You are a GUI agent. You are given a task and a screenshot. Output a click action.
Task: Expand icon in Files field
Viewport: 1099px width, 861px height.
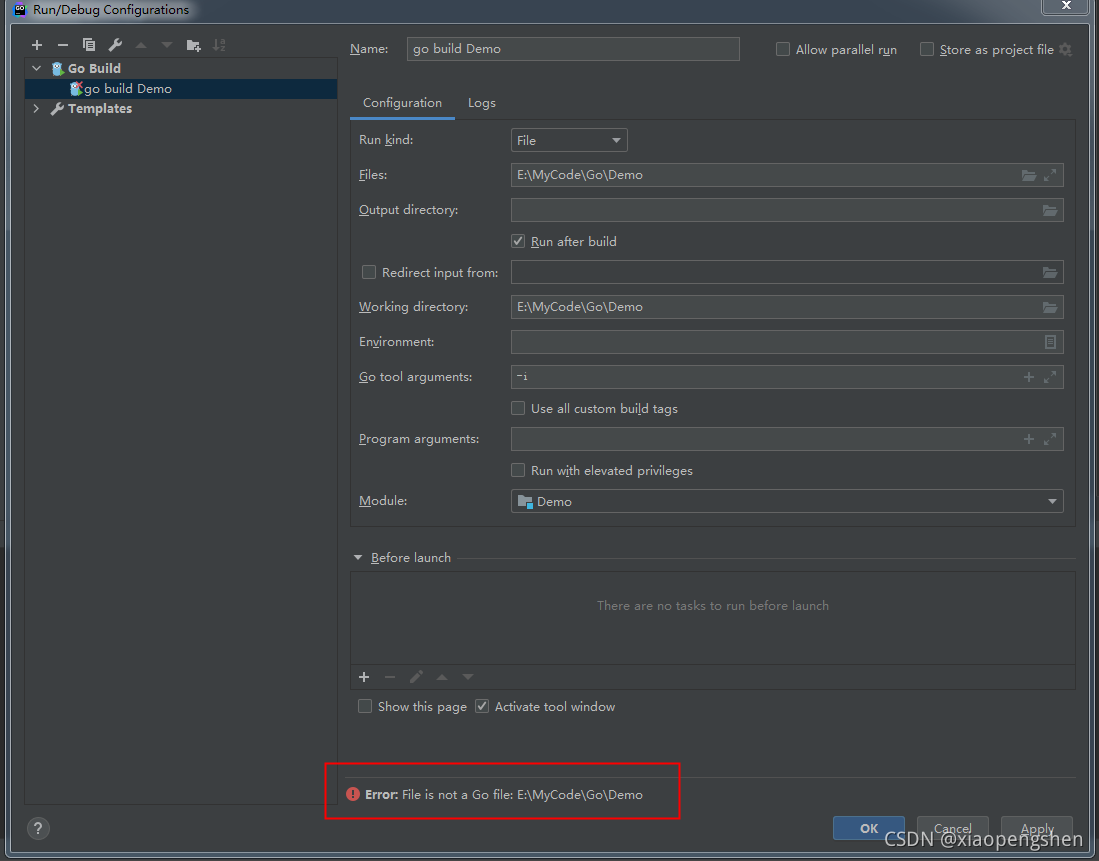[x=1050, y=175]
